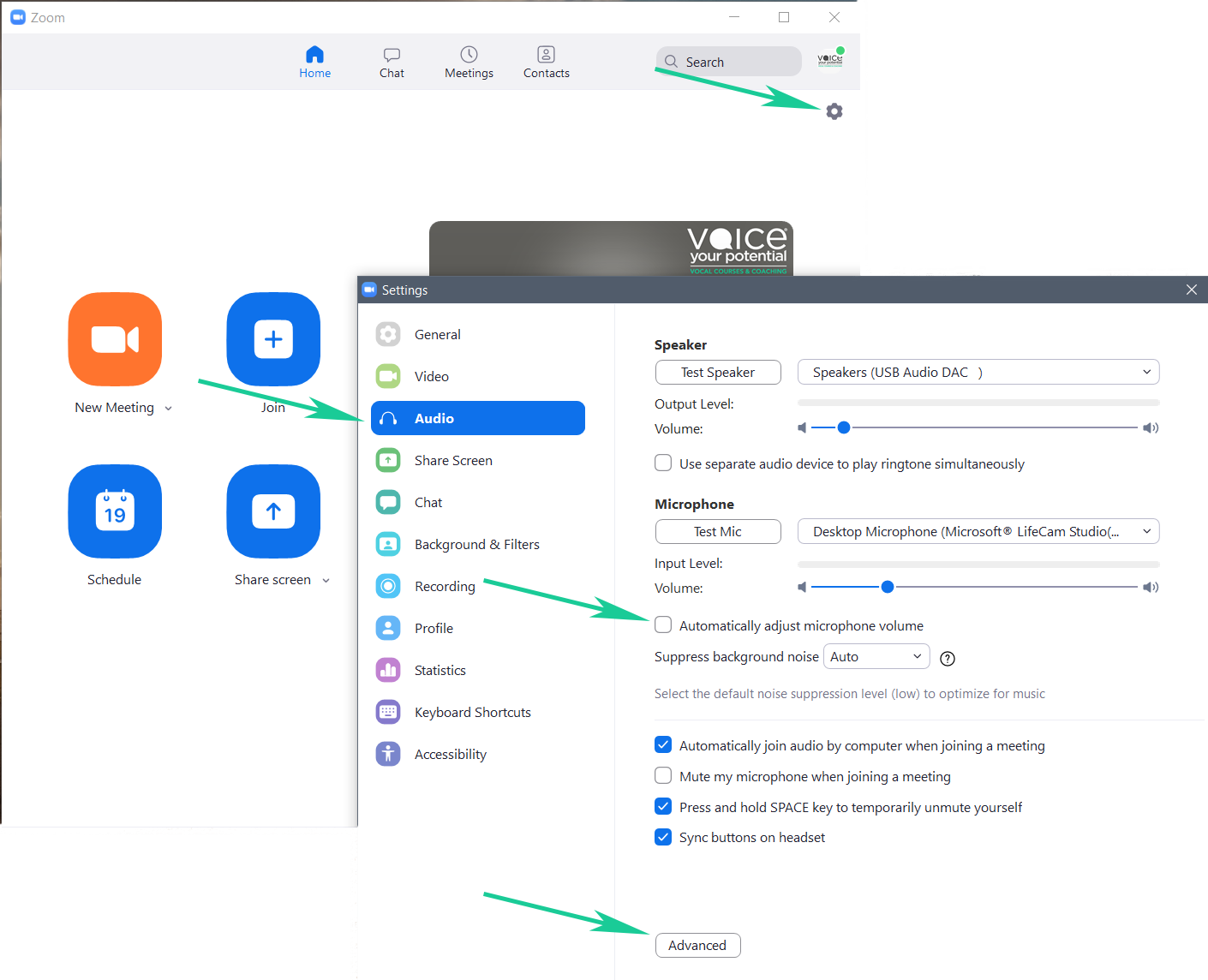1208x980 pixels.
Task: Adjust the microphone volume slider handle
Action: click(x=888, y=587)
